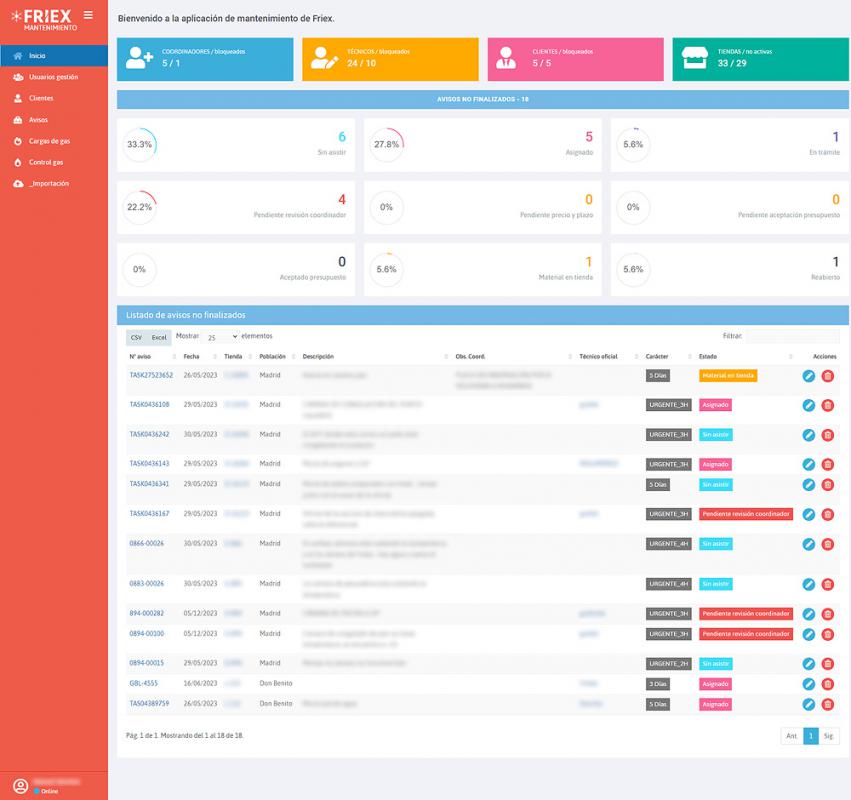851x800 pixels.
Task: Open Usuarios gestión in sidebar
Action: pos(54,77)
